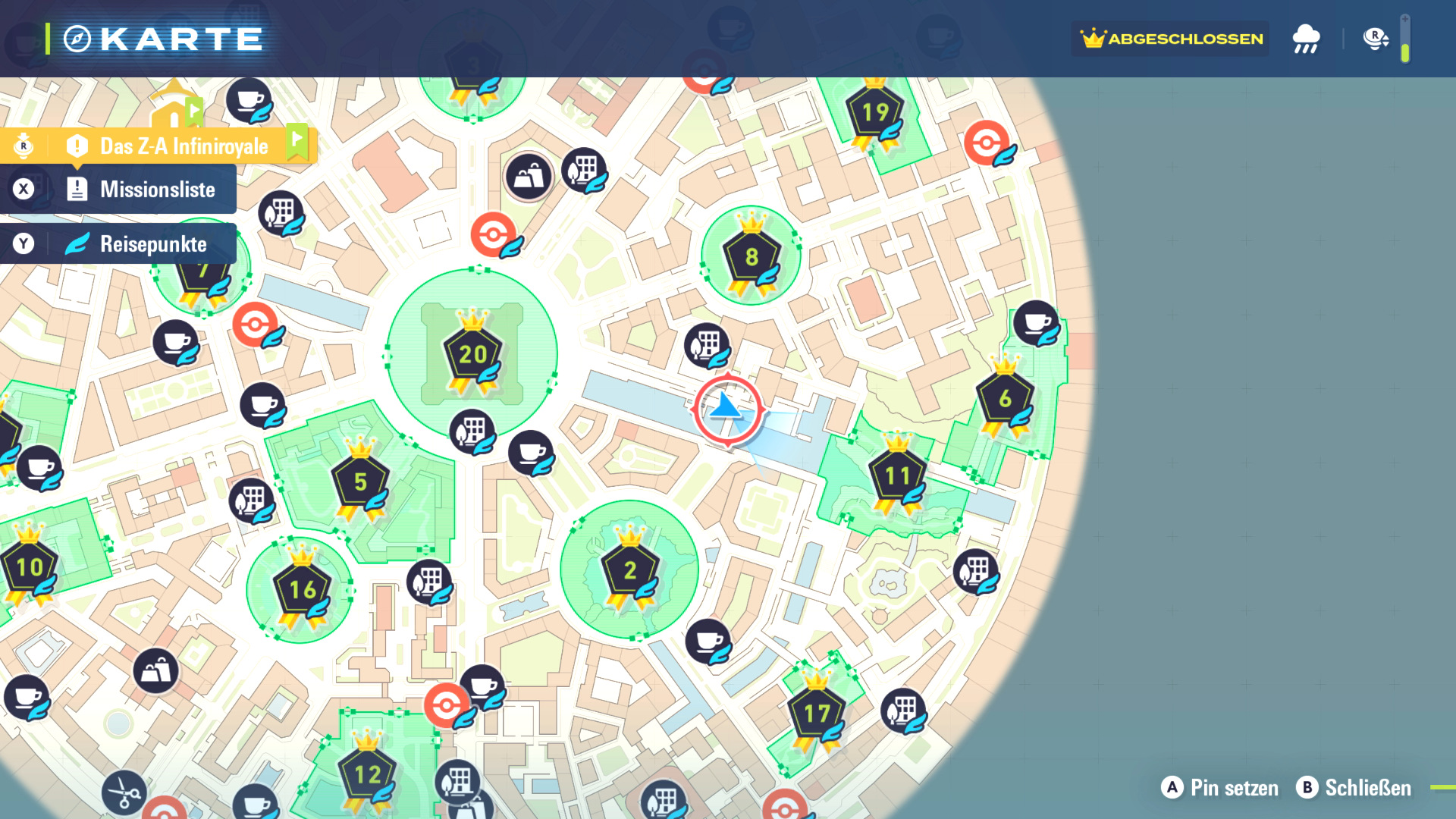The height and width of the screenshot is (819, 1456).
Task: Toggle the rainy weather indicator
Action: [x=1306, y=39]
